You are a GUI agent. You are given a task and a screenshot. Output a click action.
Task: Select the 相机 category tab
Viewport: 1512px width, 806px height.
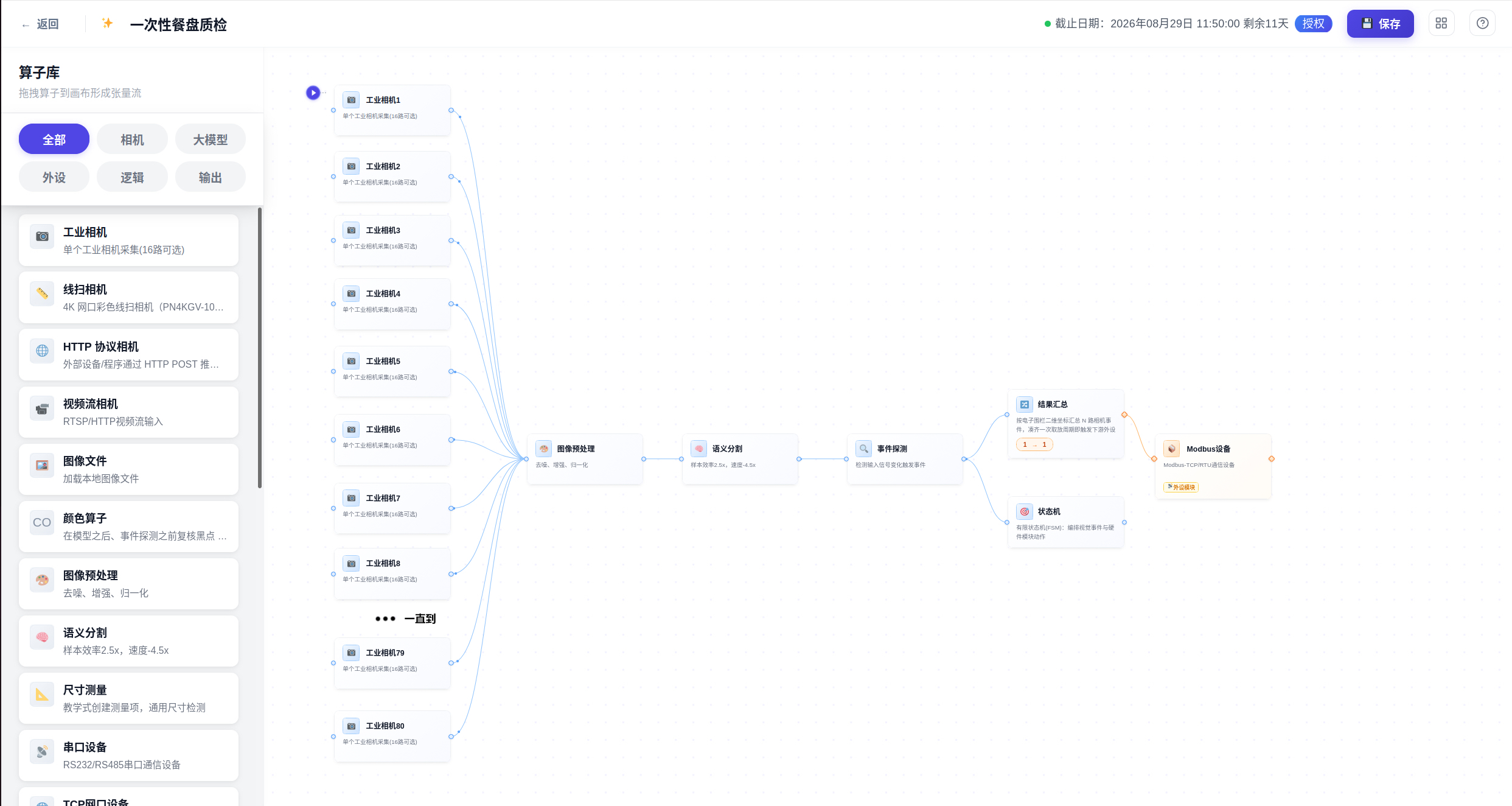(132, 139)
